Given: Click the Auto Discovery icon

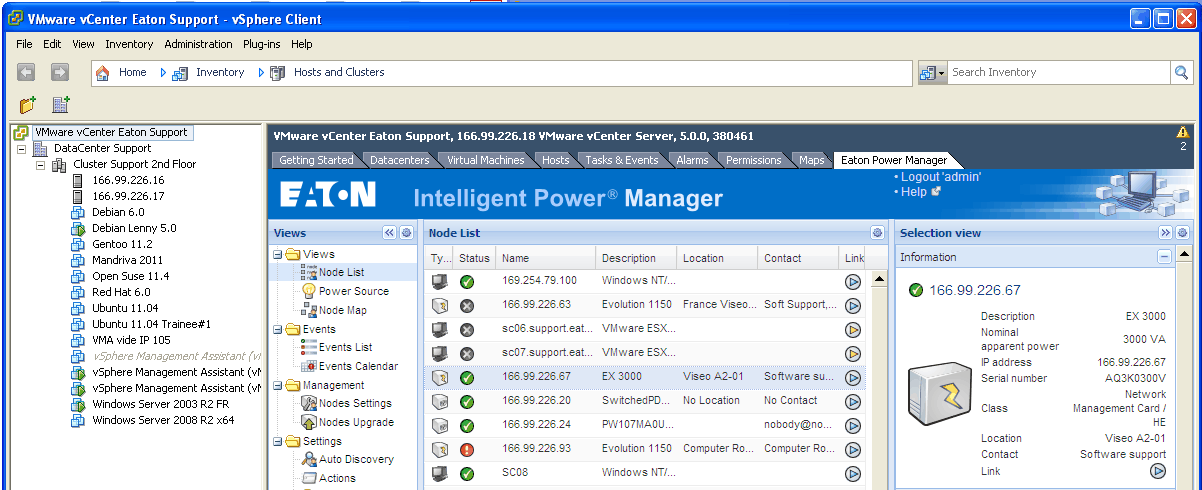Looking at the screenshot, I should tap(309, 459).
